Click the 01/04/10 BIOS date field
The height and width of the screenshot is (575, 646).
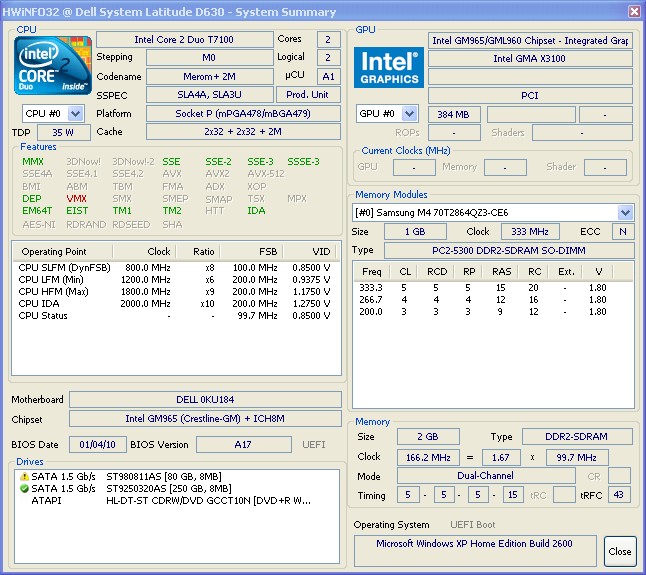pos(98,445)
